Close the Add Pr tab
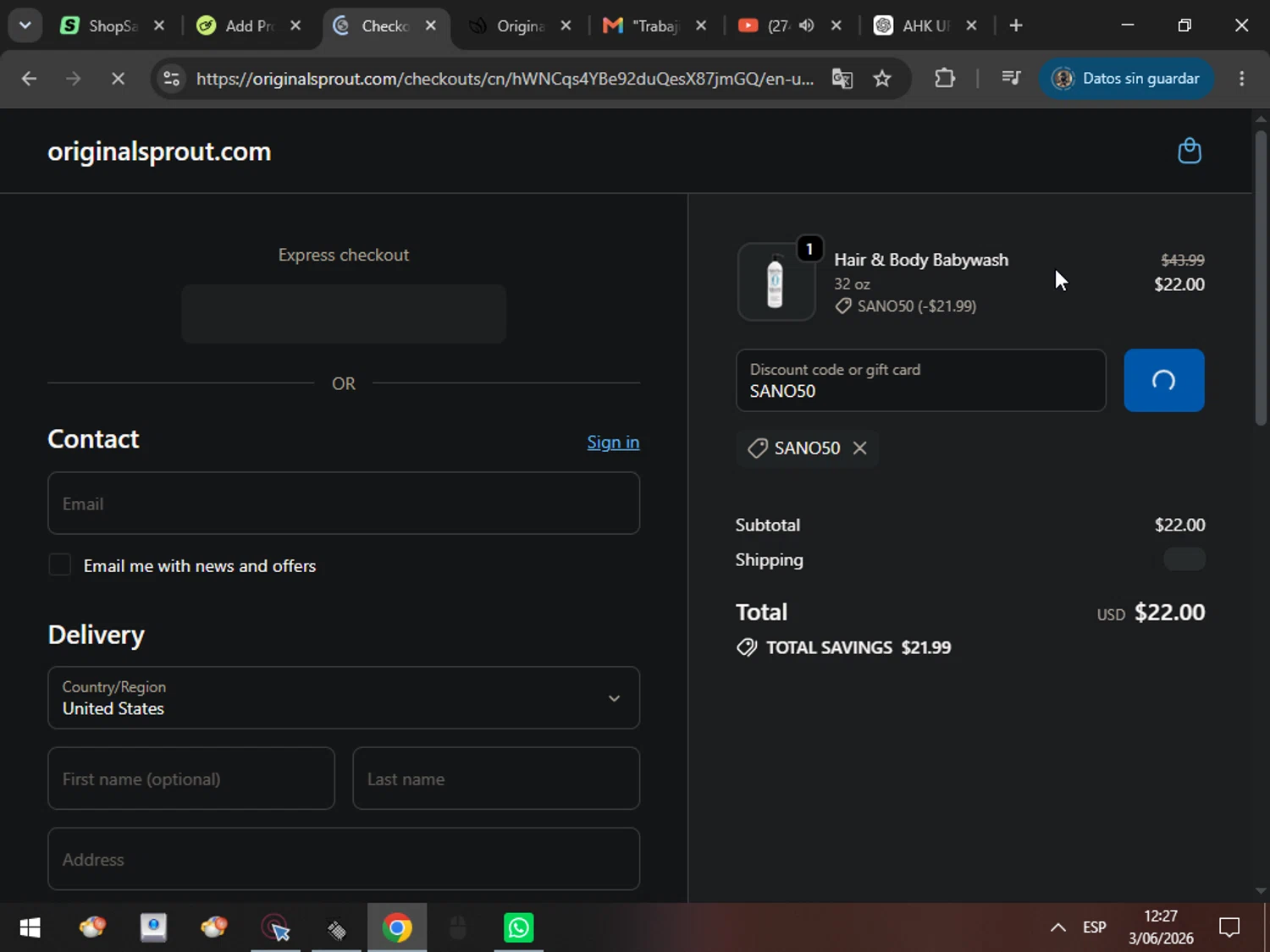1270x952 pixels. (x=295, y=25)
